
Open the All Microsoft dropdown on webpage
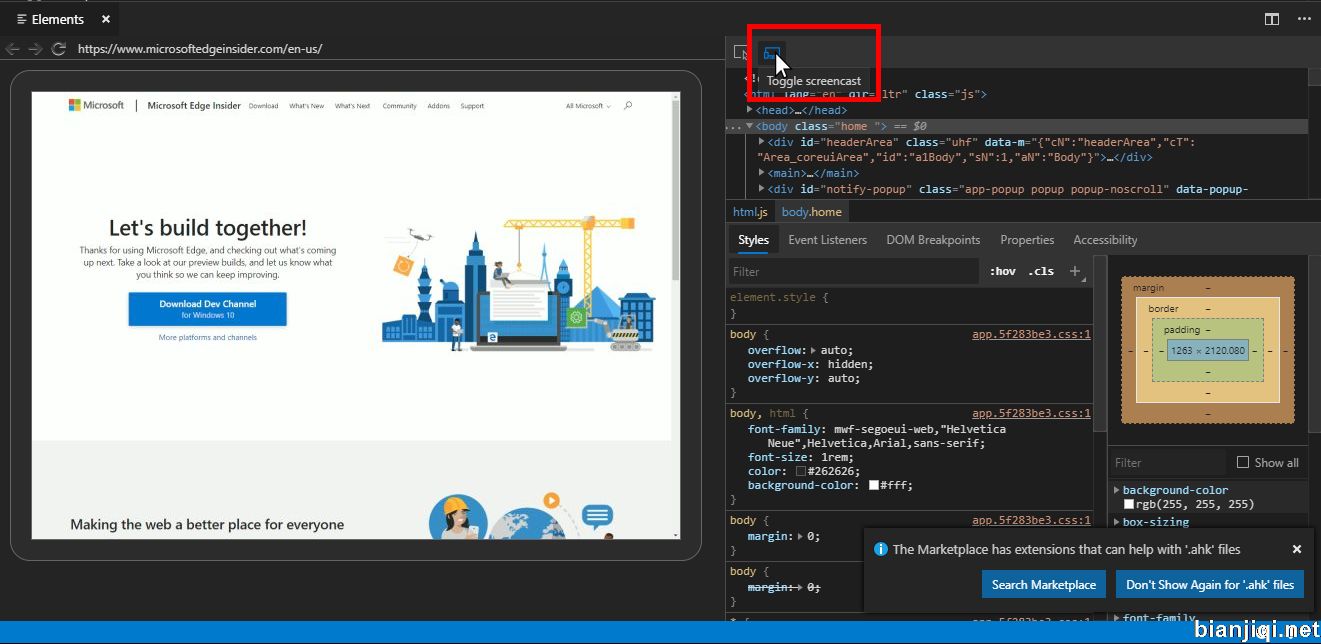pos(587,106)
